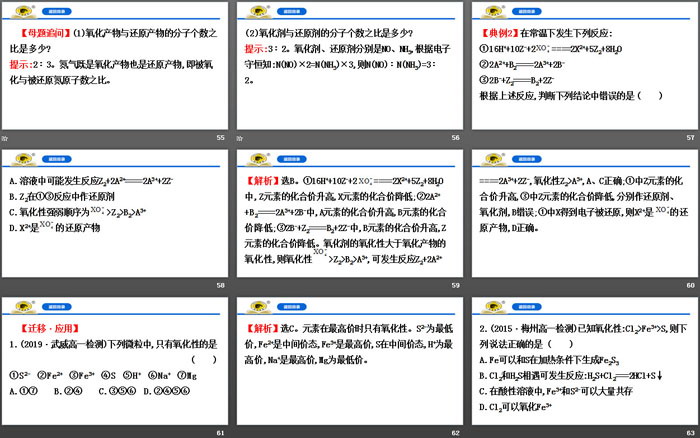The width and height of the screenshot is (700, 438).
Task: Select slide 56 thumbnail in the sorter
Action: click(x=350, y=66)
